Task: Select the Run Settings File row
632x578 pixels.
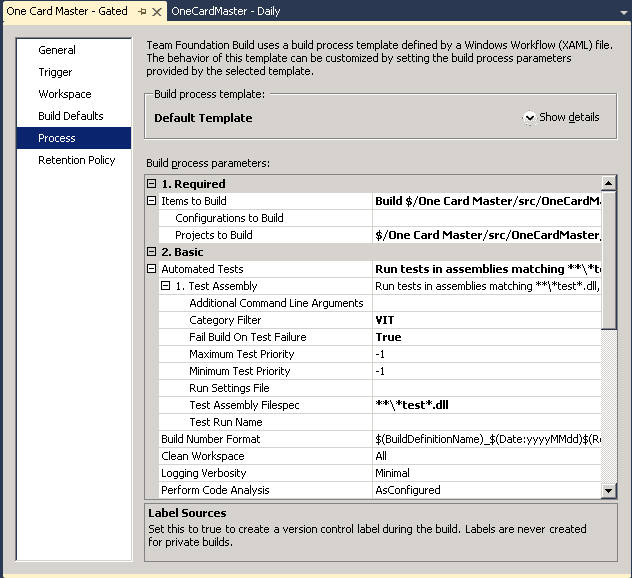Action: pos(380,388)
